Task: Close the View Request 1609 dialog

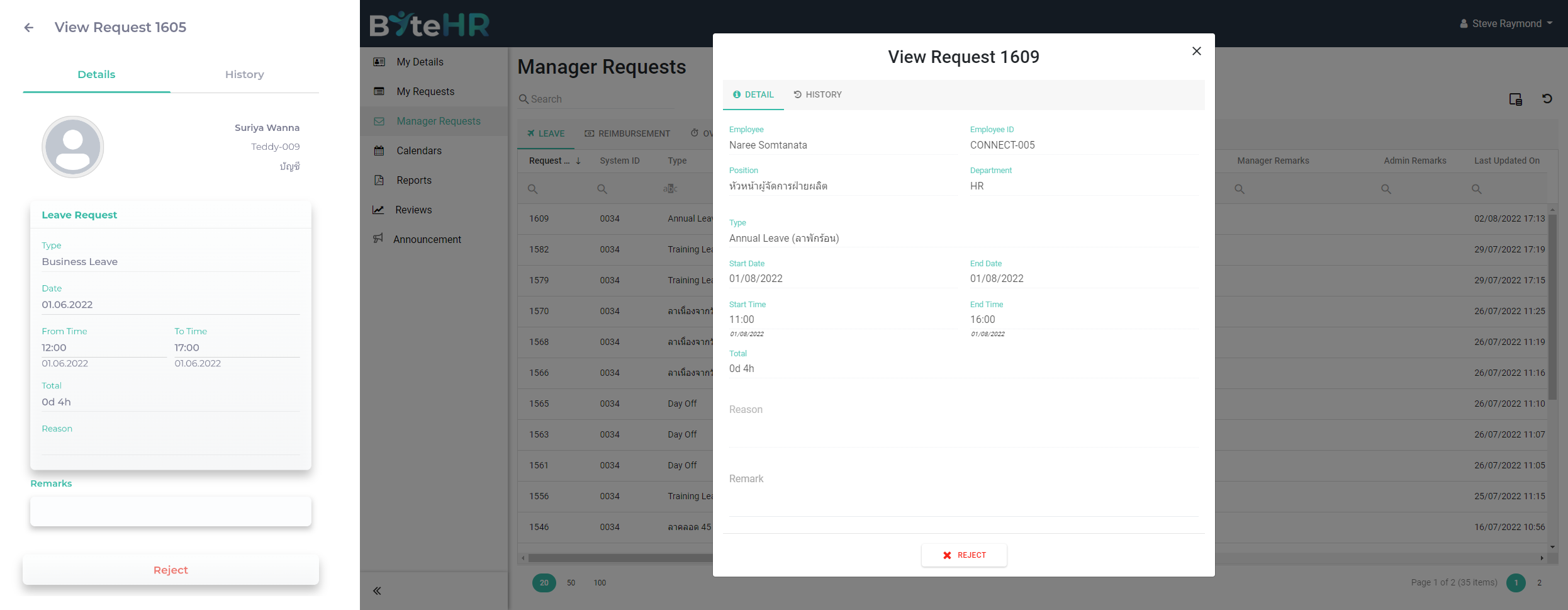Action: (x=1197, y=51)
